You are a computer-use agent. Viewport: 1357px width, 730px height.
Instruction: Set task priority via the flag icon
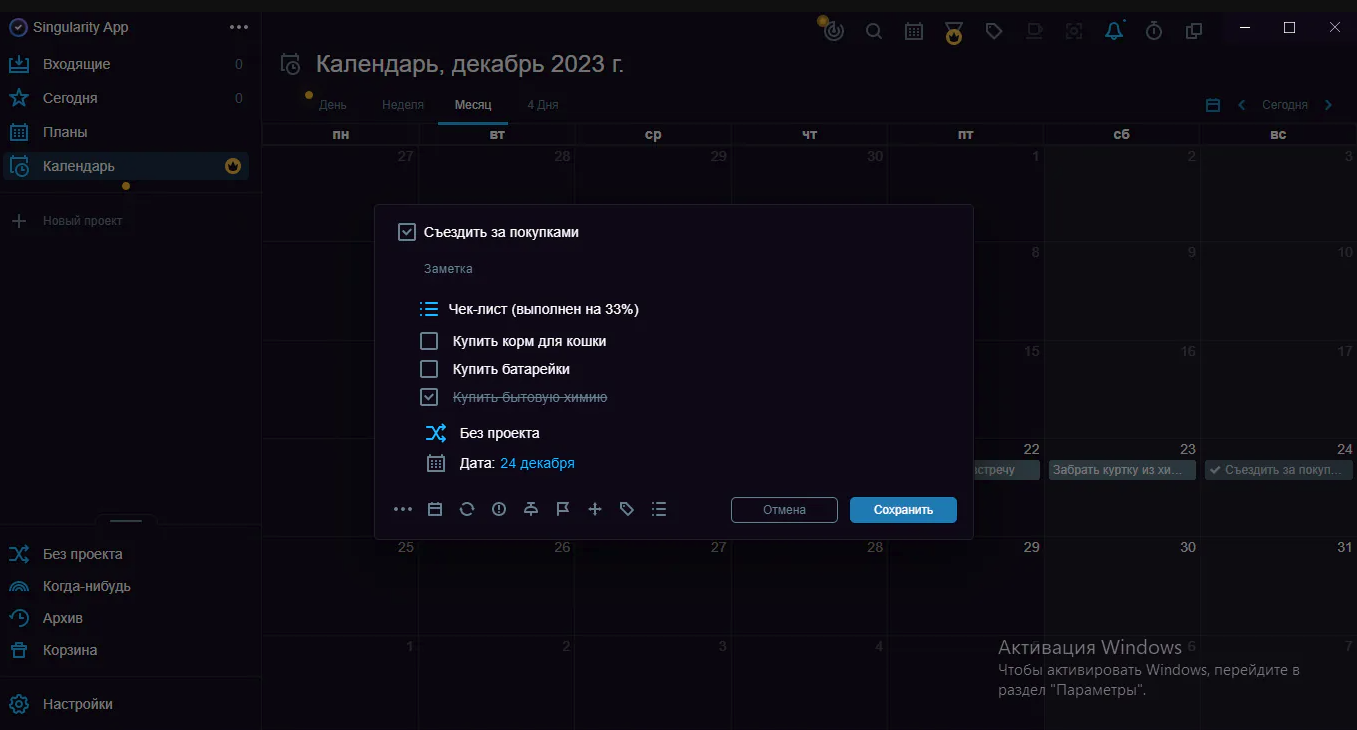click(563, 509)
